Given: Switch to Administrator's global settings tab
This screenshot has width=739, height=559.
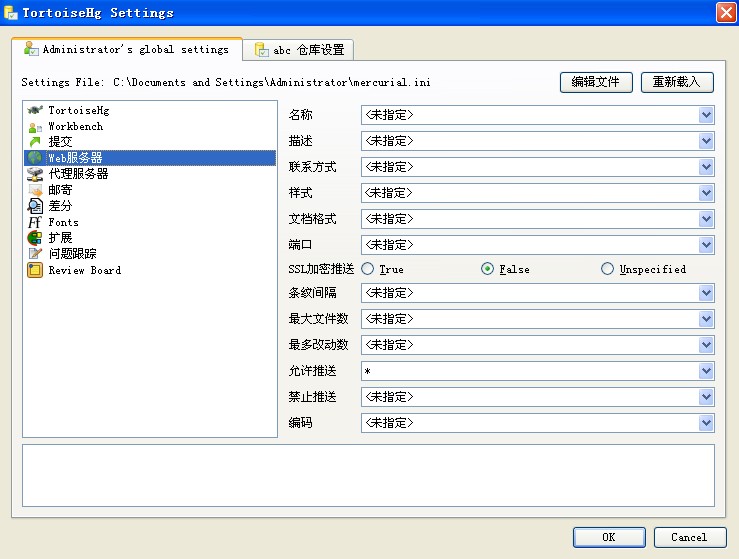Looking at the screenshot, I should (x=127, y=49).
